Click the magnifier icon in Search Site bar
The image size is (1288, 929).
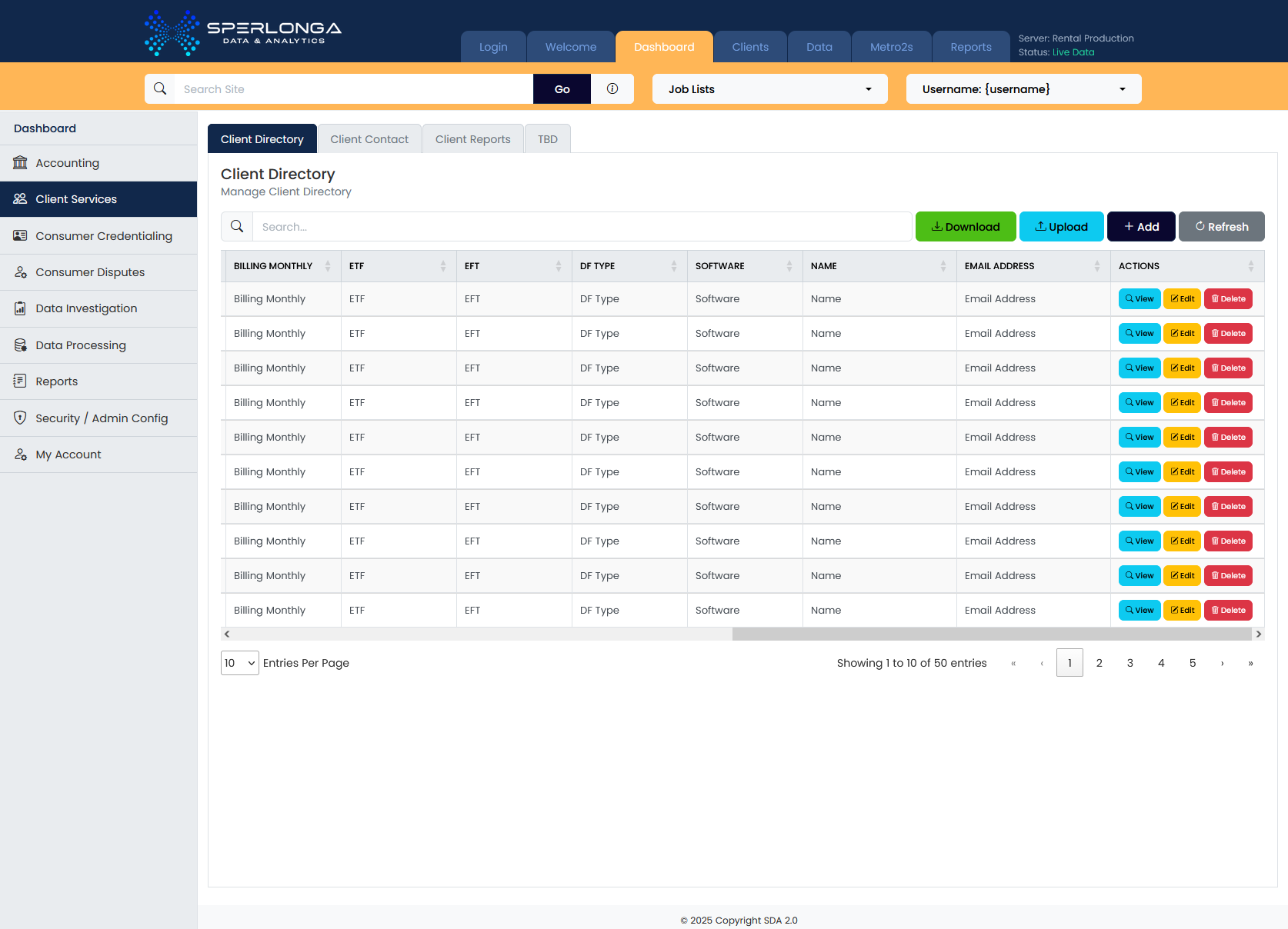(x=160, y=88)
